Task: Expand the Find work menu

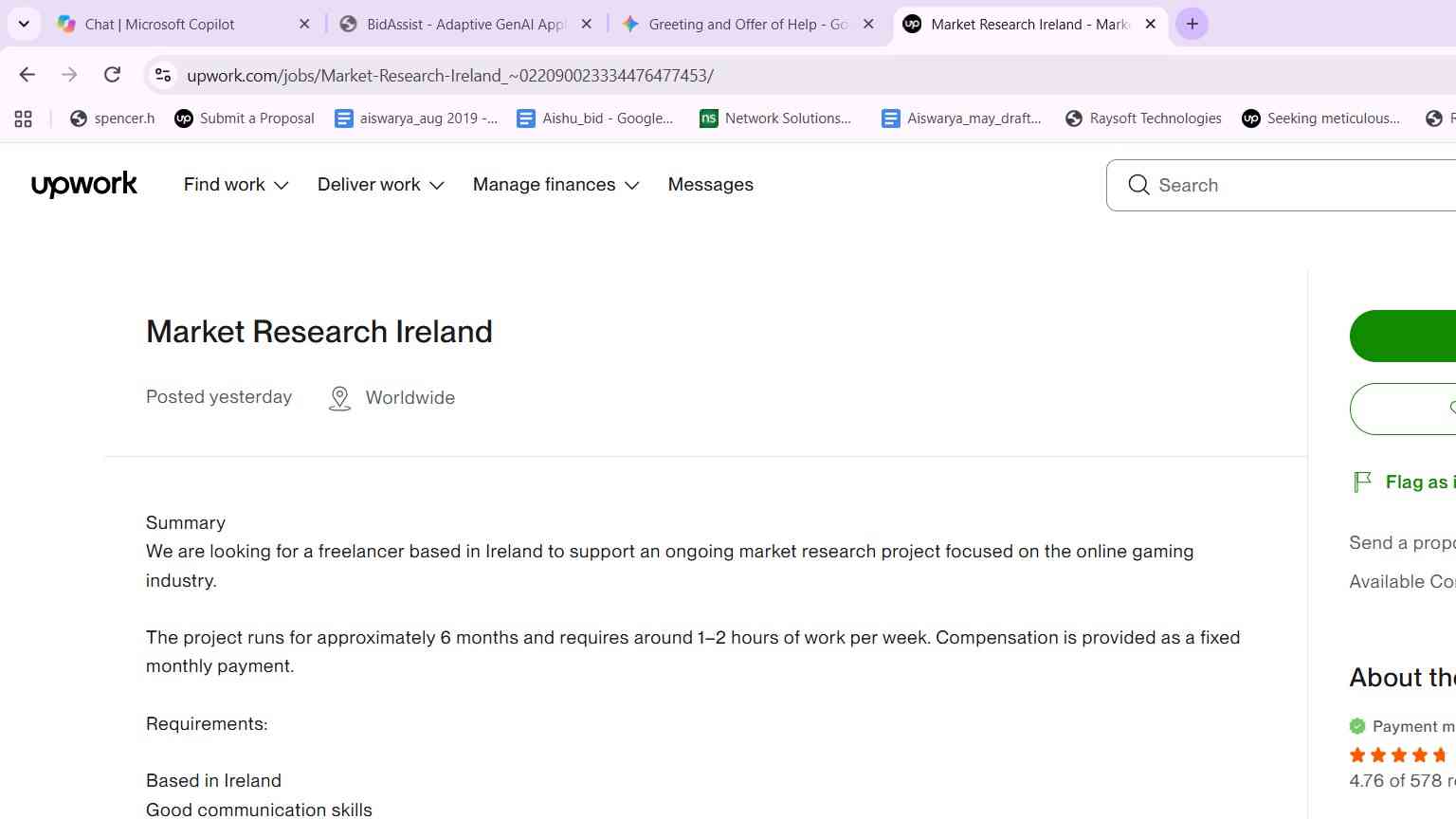Action: click(x=236, y=185)
